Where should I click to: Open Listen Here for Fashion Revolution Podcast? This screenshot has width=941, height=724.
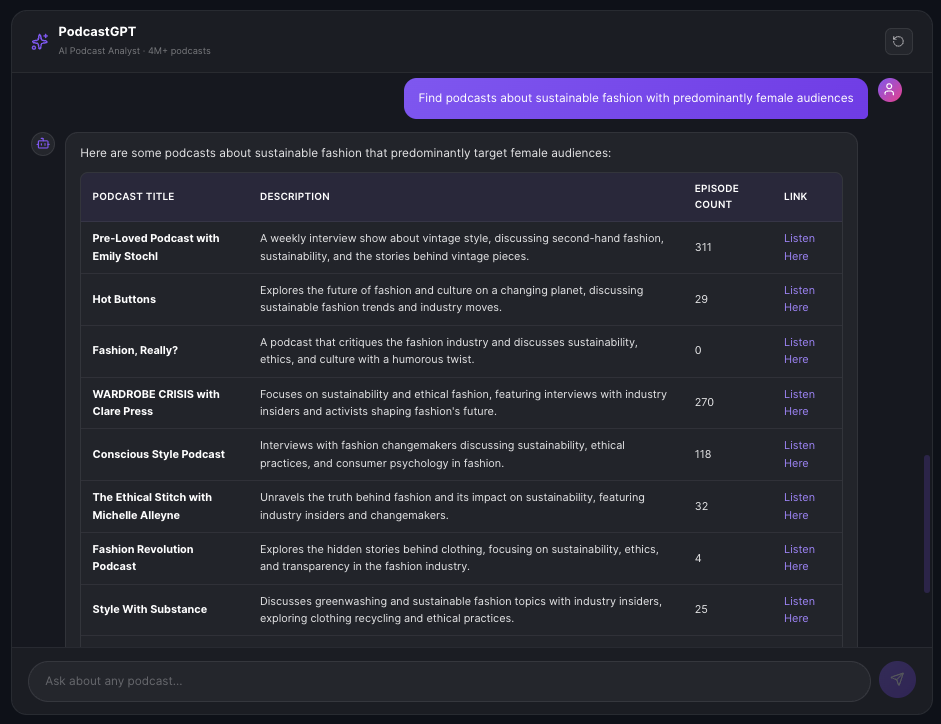point(798,558)
